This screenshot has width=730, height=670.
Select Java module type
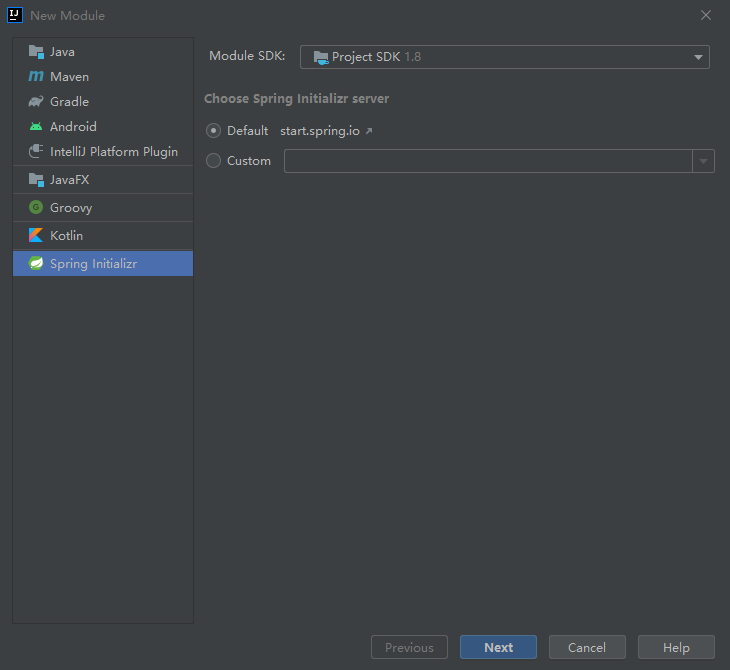tap(103, 51)
